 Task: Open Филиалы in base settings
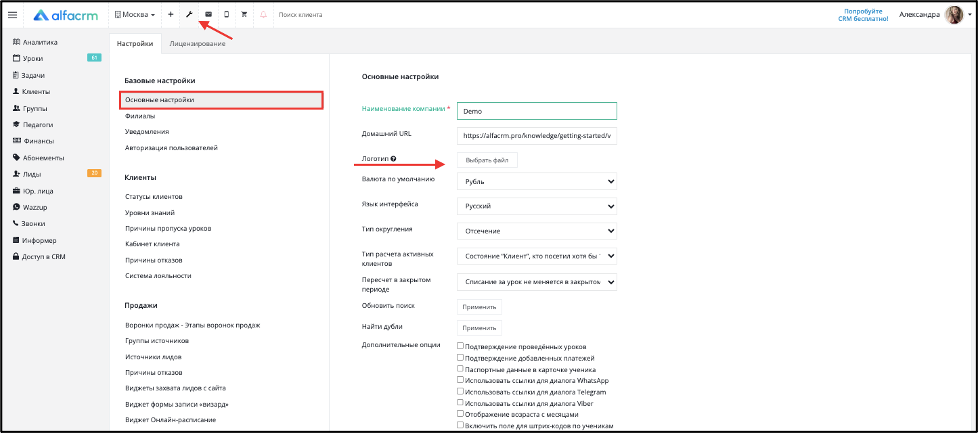(140, 116)
